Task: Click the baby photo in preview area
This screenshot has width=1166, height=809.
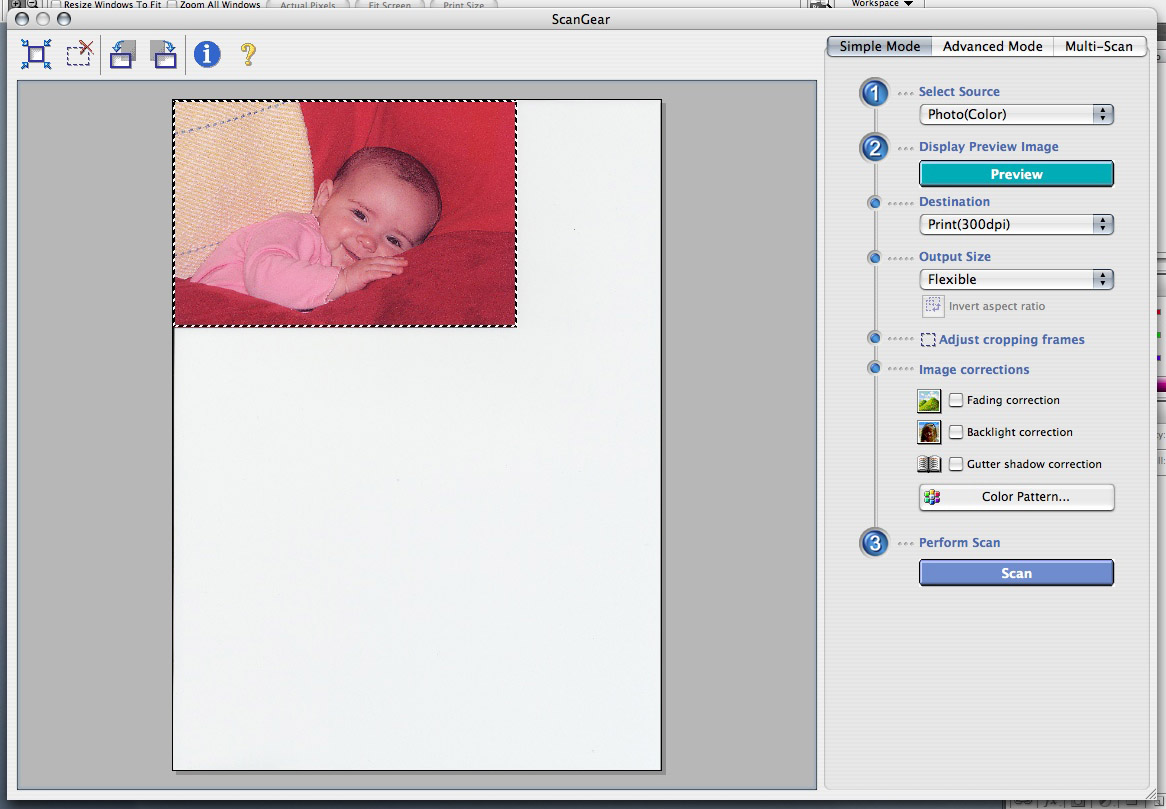Action: point(345,213)
